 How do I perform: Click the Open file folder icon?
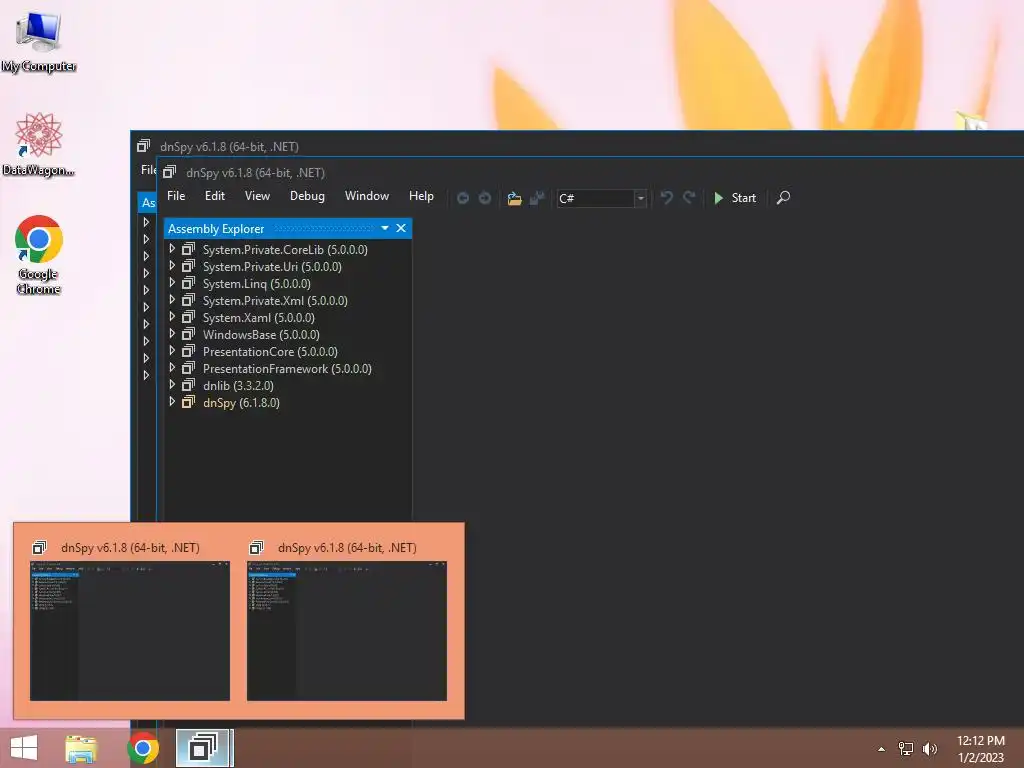coord(515,198)
